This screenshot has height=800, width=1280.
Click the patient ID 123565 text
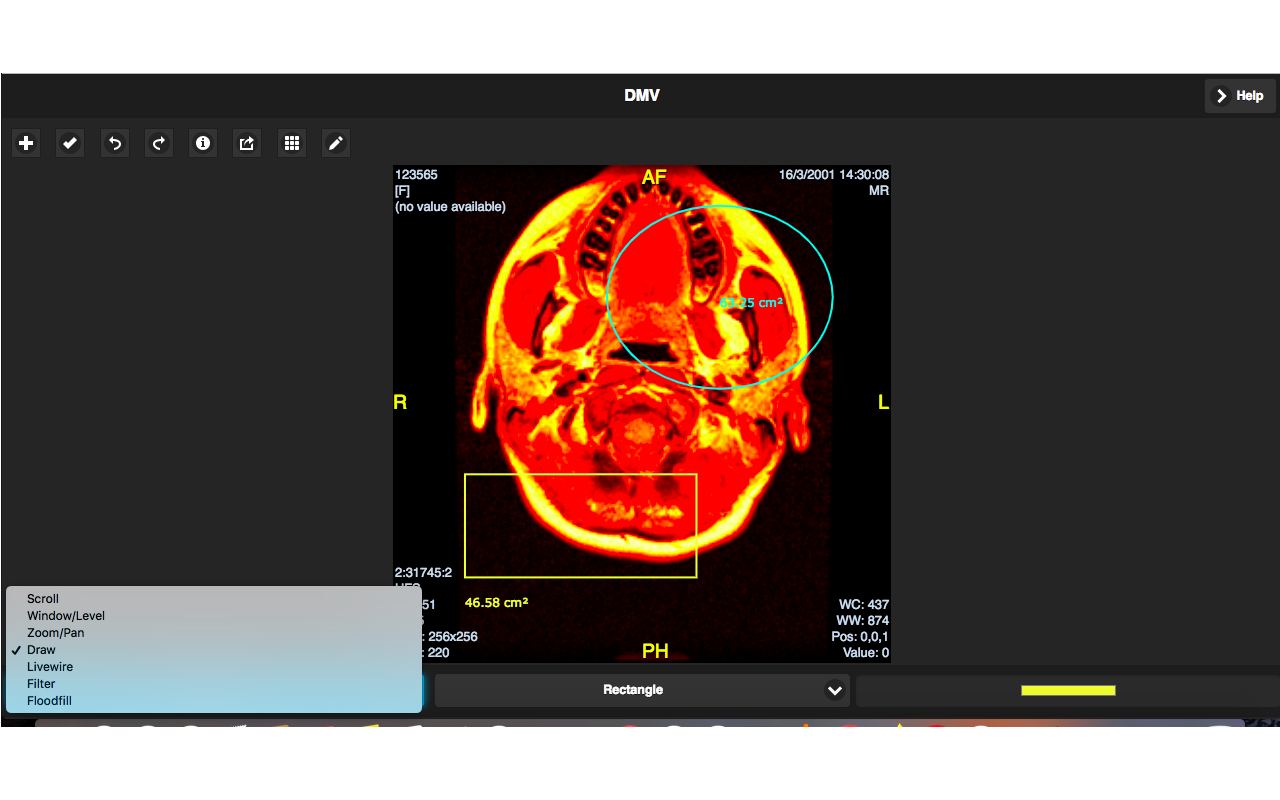coord(416,175)
